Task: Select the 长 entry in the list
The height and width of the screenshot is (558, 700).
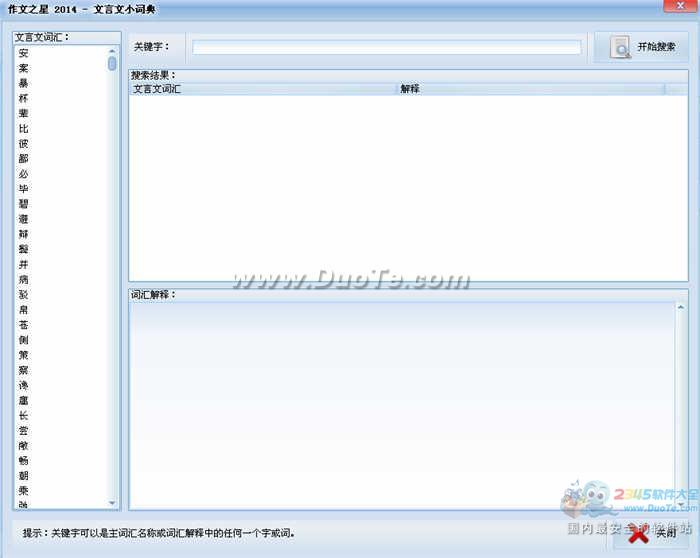Action: coord(23,415)
